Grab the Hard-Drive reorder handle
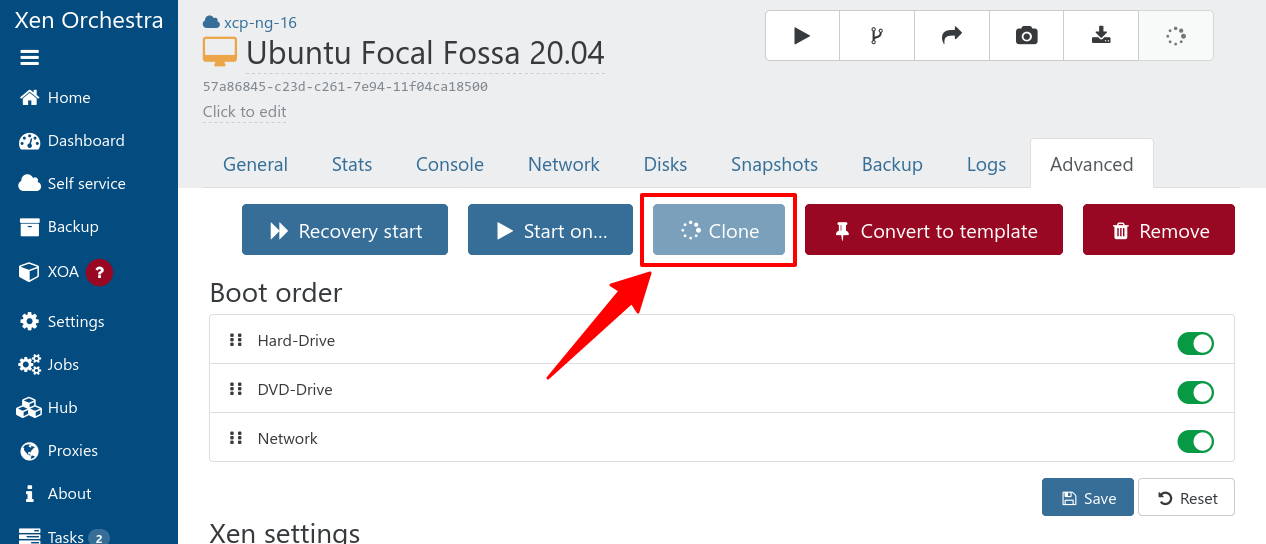 [236, 340]
